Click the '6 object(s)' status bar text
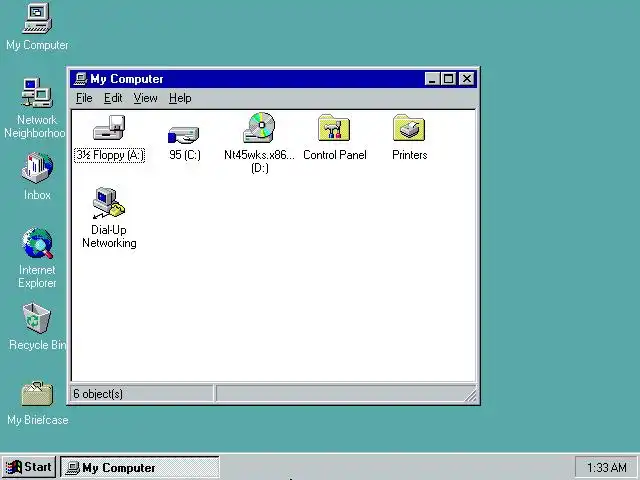This screenshot has height=480, width=640. pyautogui.click(x=98, y=394)
